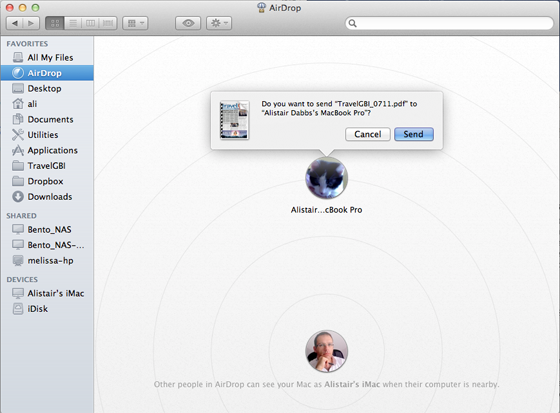Click the FAVORITES section header
Screen dimensions: 560x413
[27, 44]
